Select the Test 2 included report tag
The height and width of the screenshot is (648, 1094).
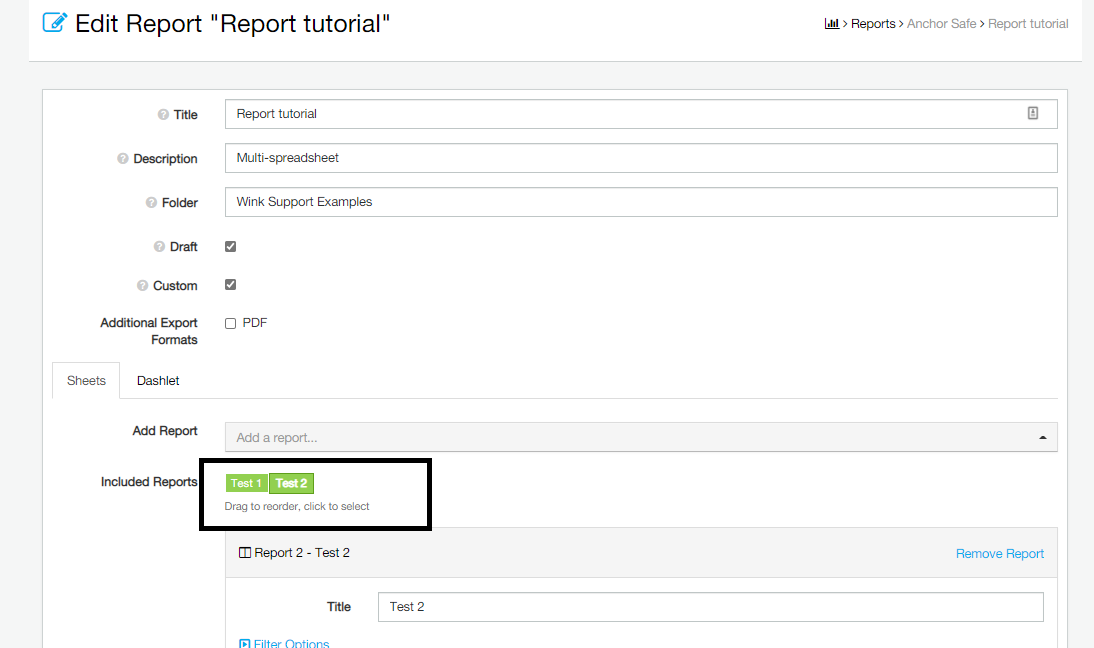pos(292,483)
